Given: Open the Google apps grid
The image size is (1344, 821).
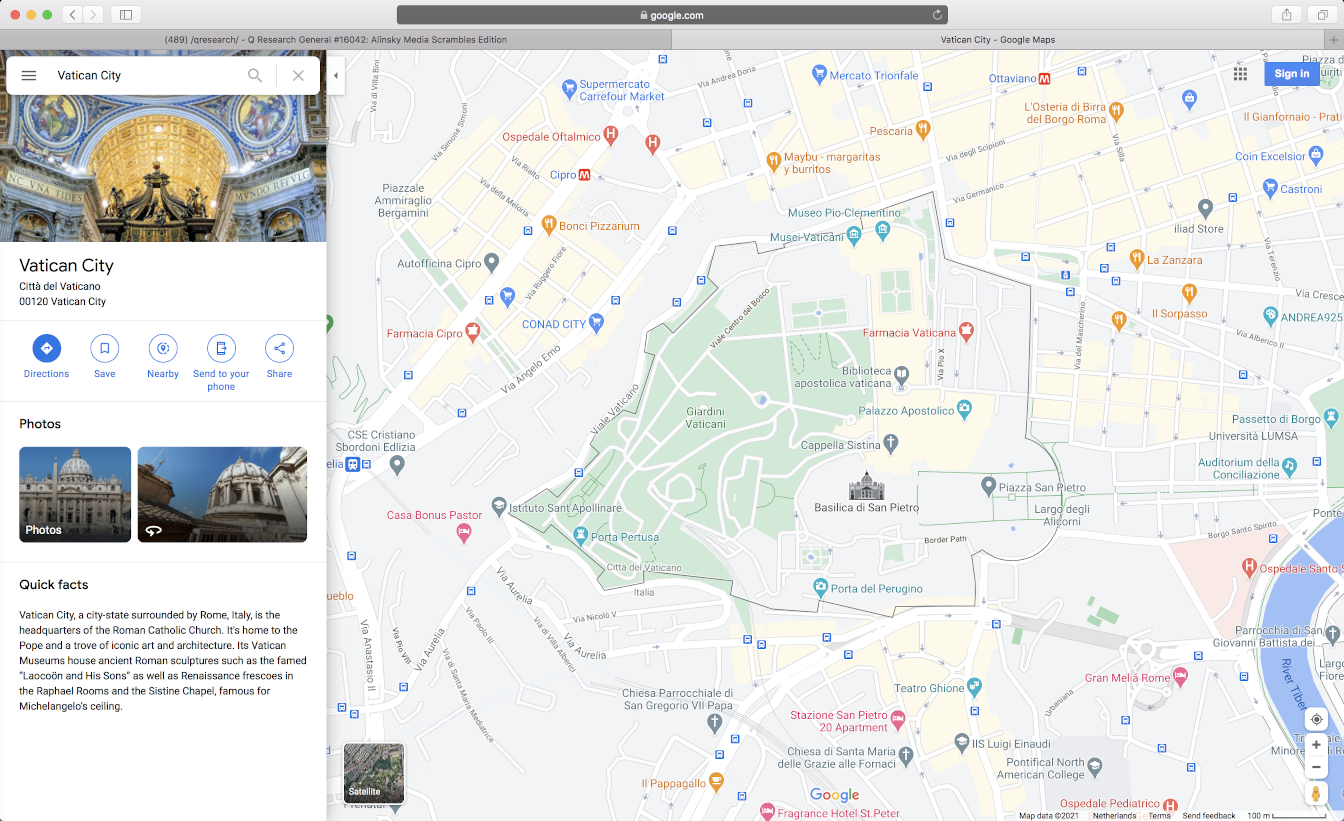Looking at the screenshot, I should pyautogui.click(x=1240, y=73).
